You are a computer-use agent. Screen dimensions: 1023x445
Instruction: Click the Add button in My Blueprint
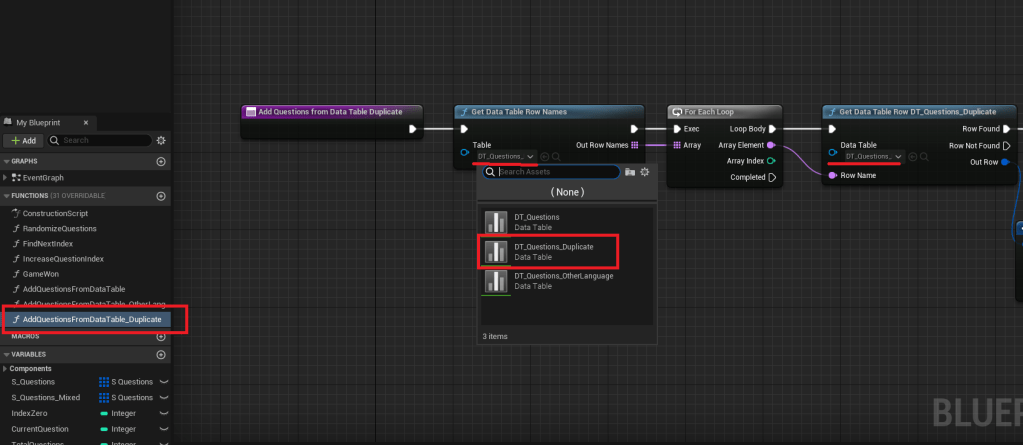tap(23, 141)
